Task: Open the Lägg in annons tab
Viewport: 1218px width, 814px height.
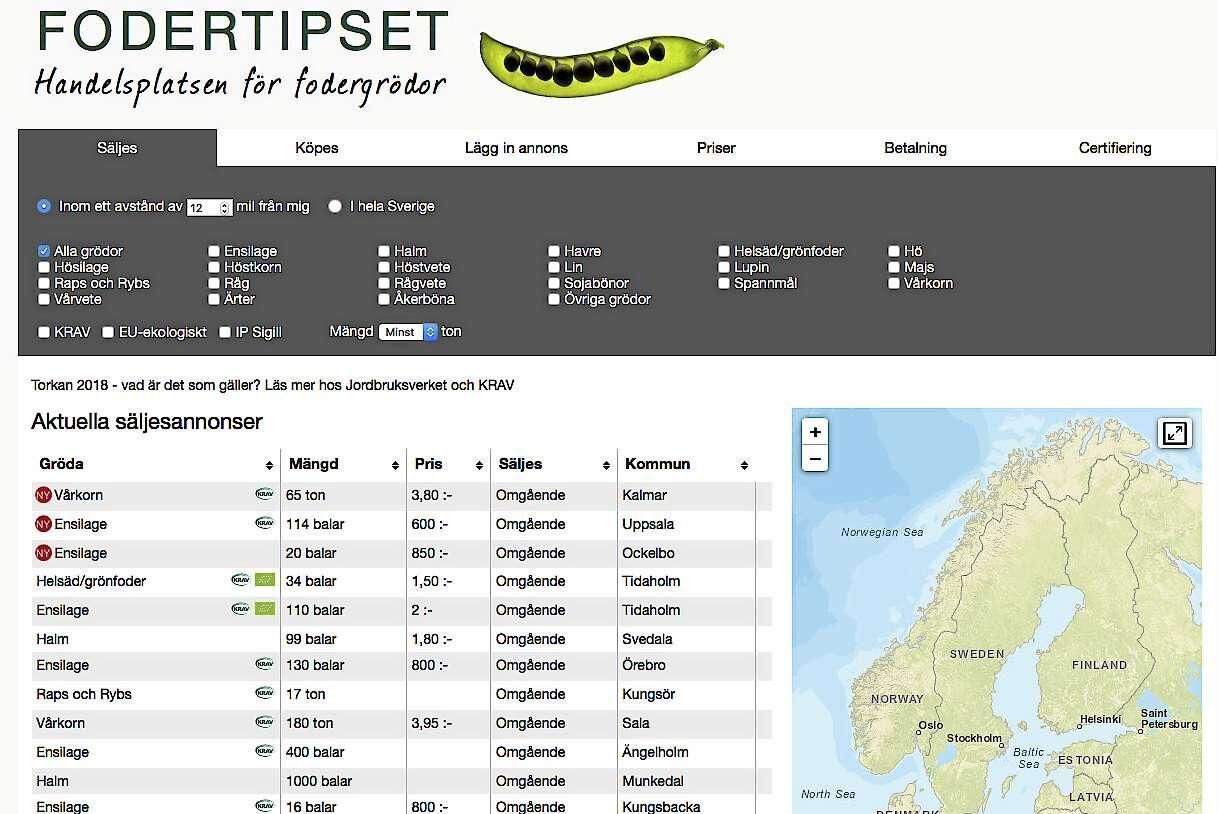Action: click(x=516, y=148)
